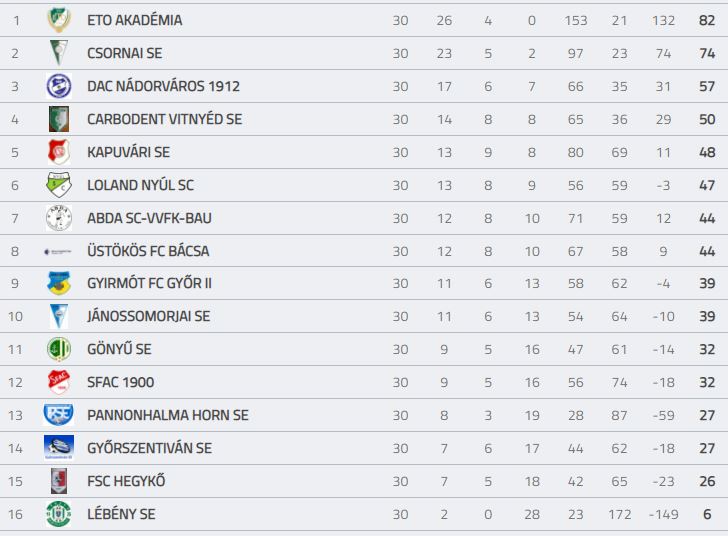Screen dimensions: 728x536
Task: Click the Győrszentiván SE stadium thumbnail
Action: click(x=59, y=447)
